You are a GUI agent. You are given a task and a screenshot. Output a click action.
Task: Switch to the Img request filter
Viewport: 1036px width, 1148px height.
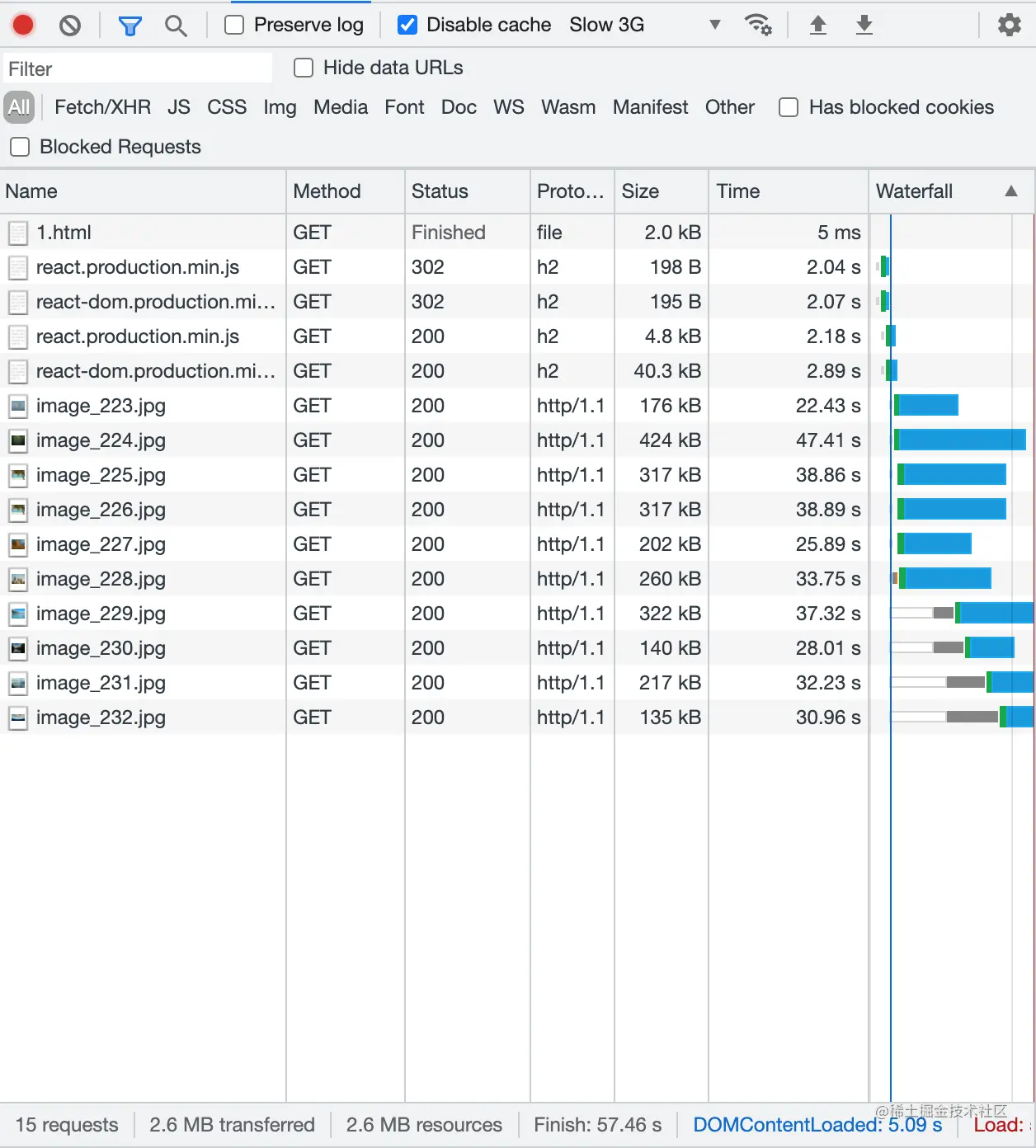(x=280, y=107)
